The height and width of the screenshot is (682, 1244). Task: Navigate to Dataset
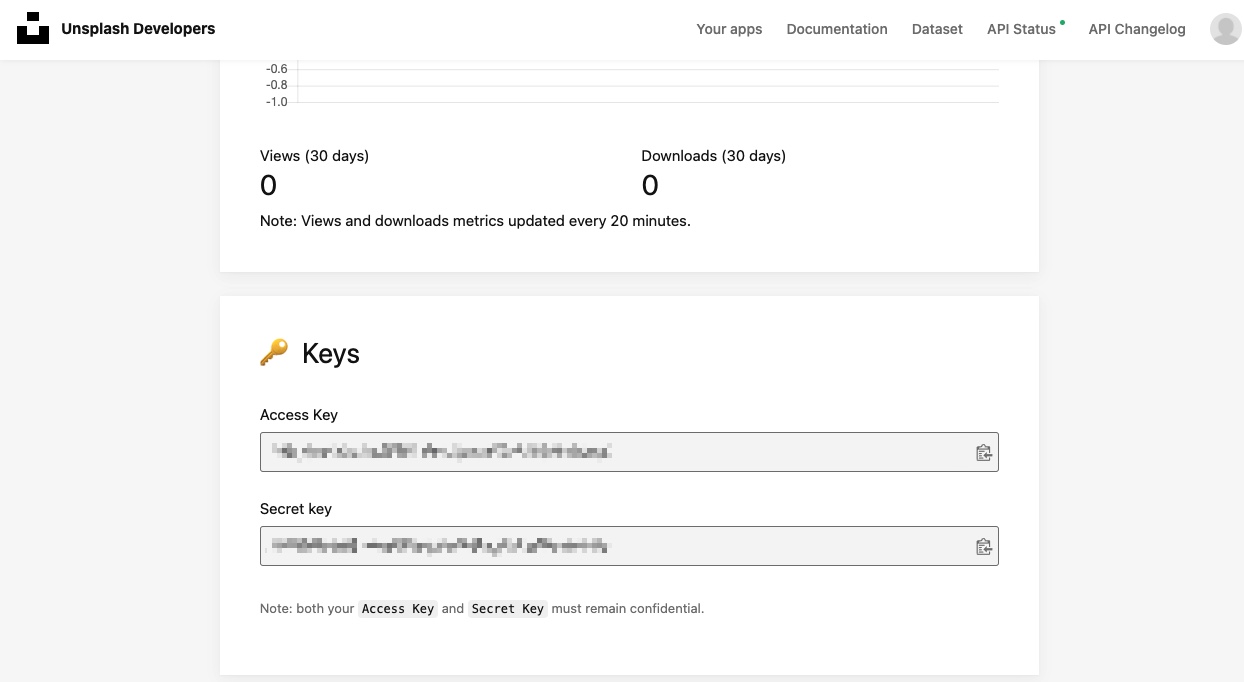point(937,29)
